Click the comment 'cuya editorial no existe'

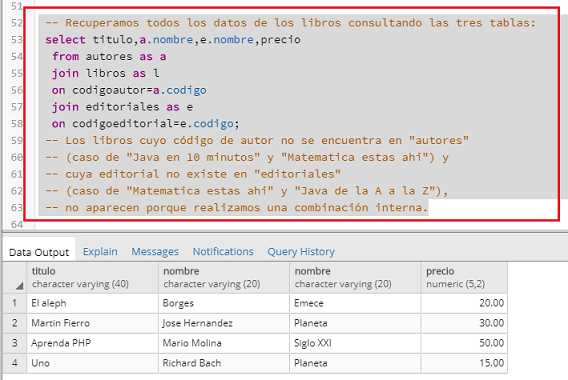[193, 174]
